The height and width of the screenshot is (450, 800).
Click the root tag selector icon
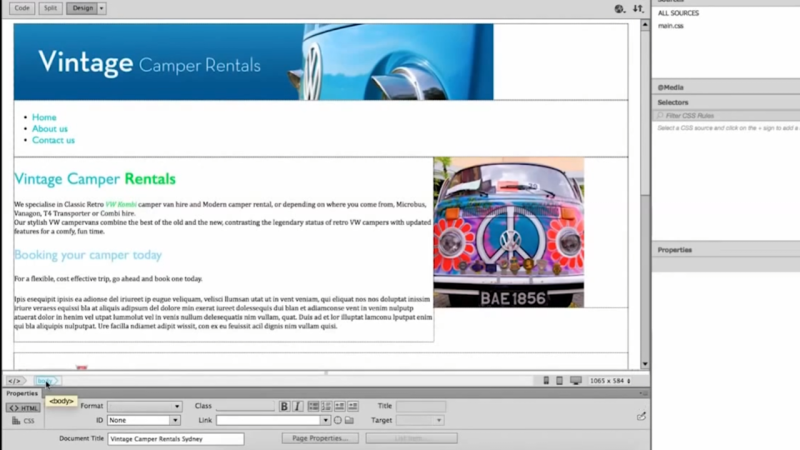15,381
